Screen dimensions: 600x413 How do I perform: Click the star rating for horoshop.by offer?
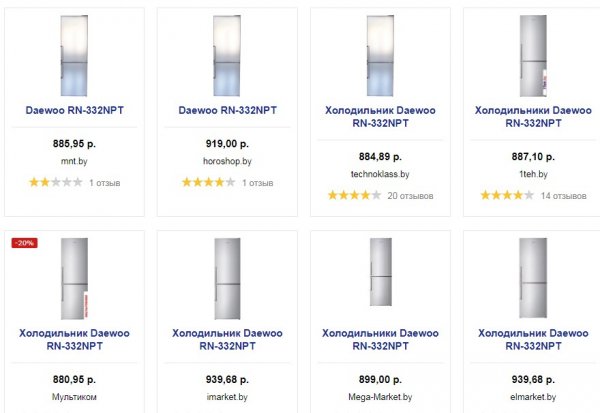[x=208, y=183]
